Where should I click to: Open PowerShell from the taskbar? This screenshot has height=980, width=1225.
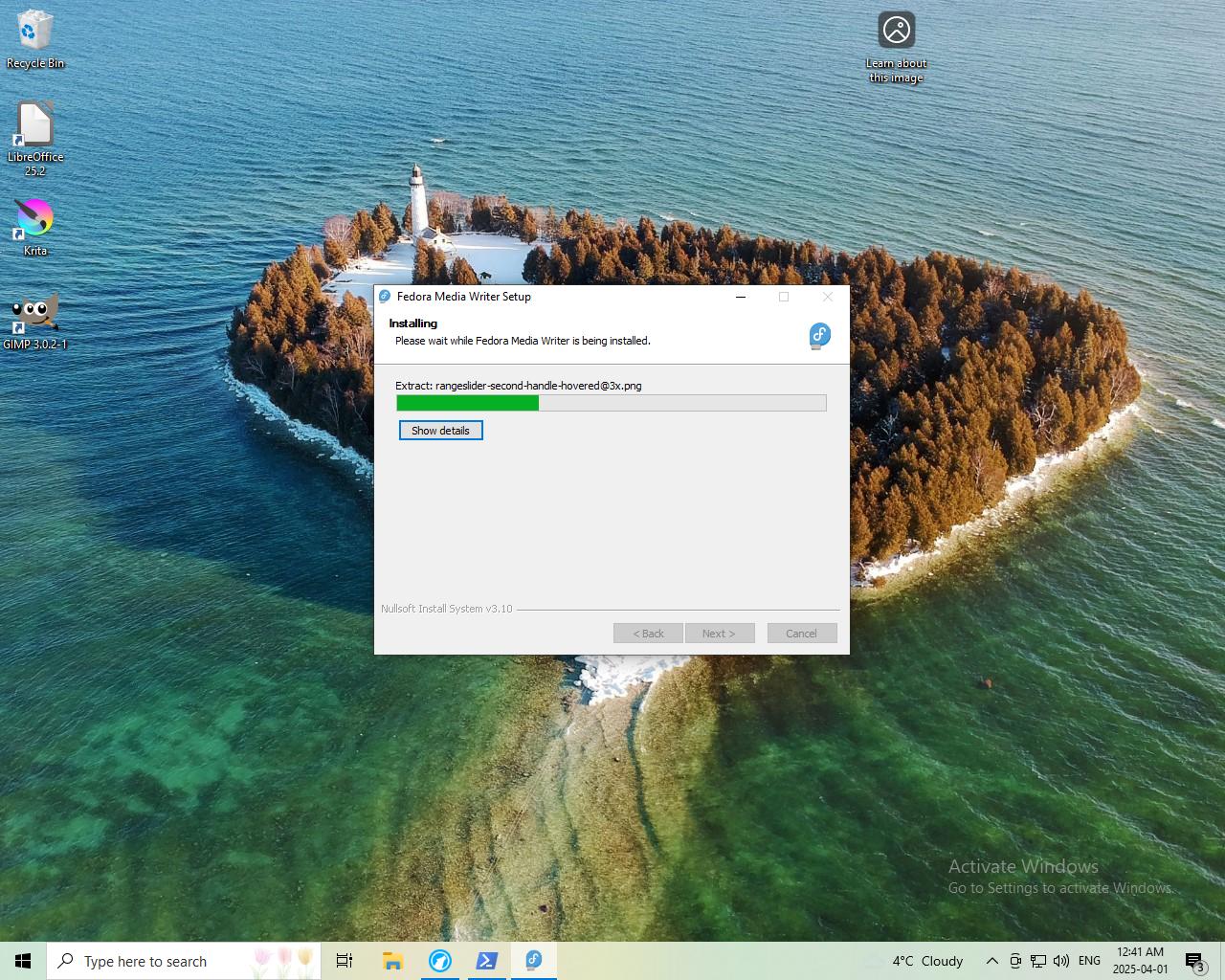(x=486, y=961)
